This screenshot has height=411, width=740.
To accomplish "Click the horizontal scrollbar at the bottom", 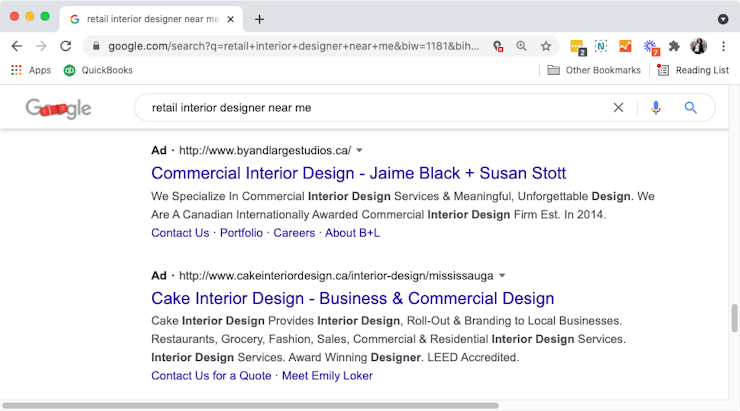I will point(250,406).
